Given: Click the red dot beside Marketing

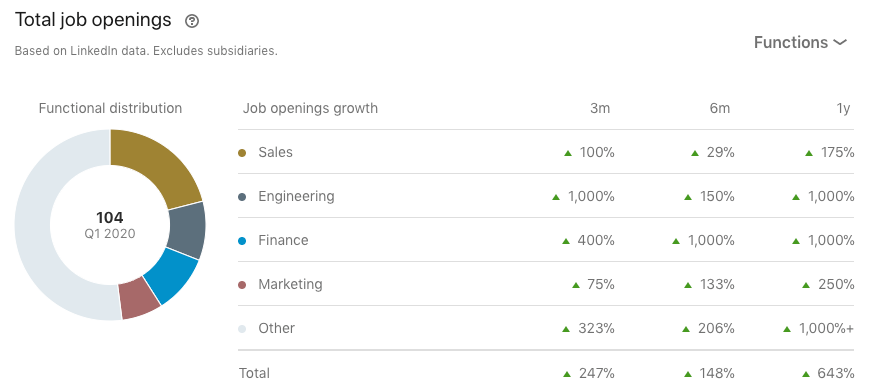Looking at the screenshot, I should (242, 285).
